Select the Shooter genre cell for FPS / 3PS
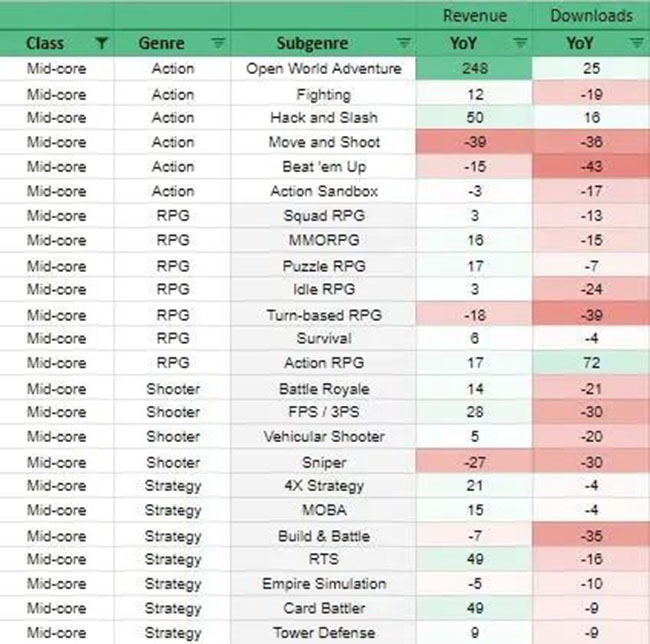The image size is (650, 644). 172,412
